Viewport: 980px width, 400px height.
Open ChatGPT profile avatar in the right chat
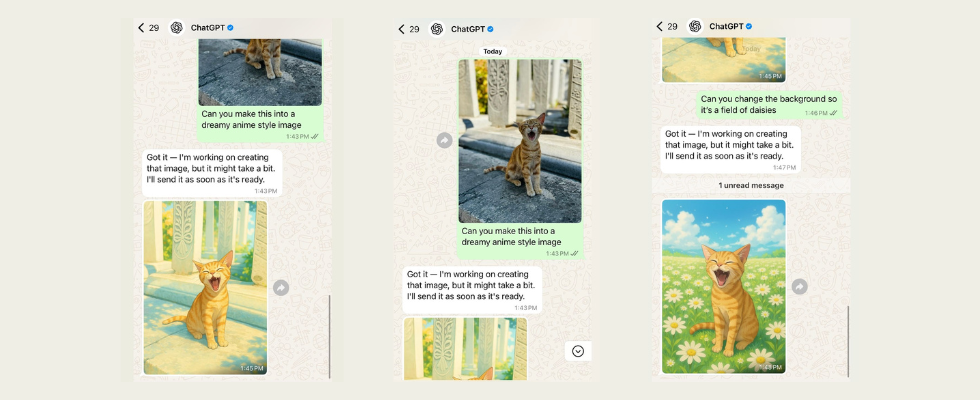[695, 26]
